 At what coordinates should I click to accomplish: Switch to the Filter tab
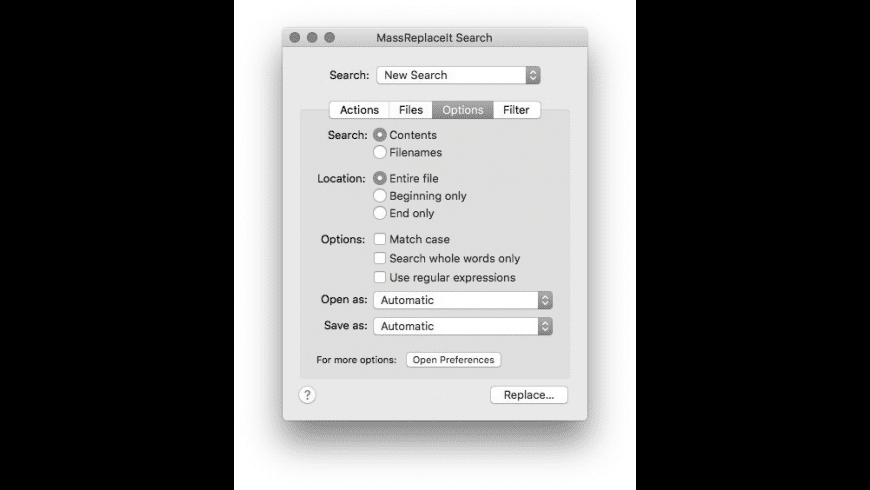tap(516, 110)
